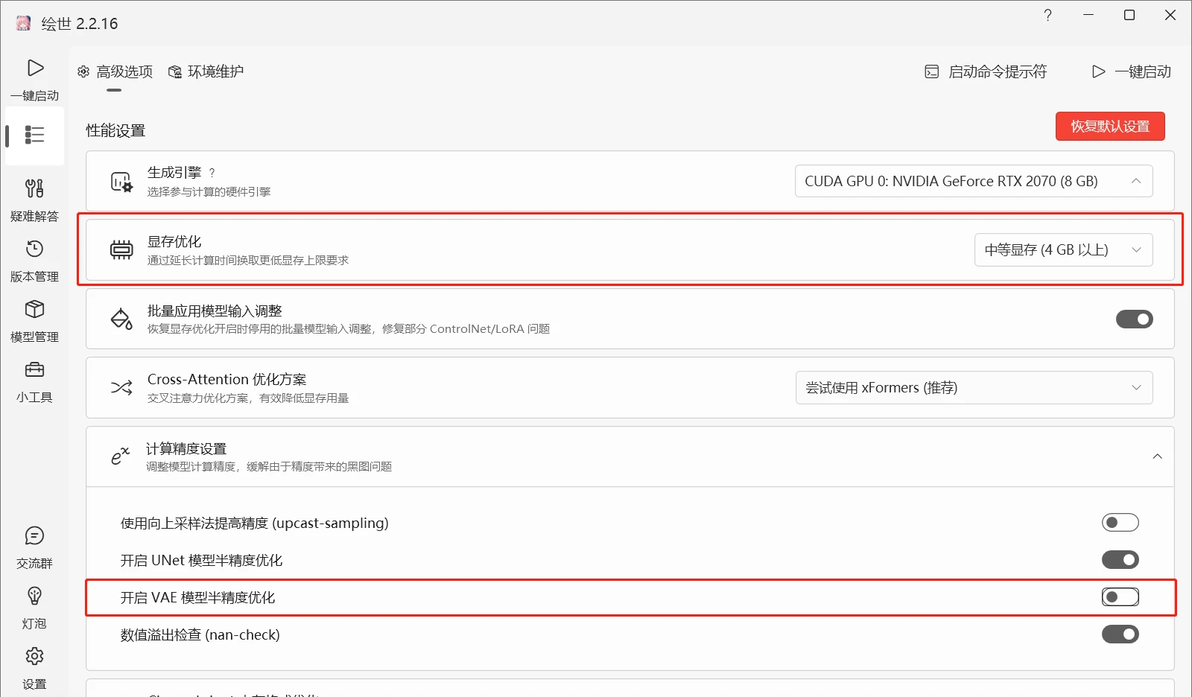Open 显存优化 memory level dropdown
Image resolution: width=1192 pixels, height=697 pixels.
pyautogui.click(x=1063, y=250)
